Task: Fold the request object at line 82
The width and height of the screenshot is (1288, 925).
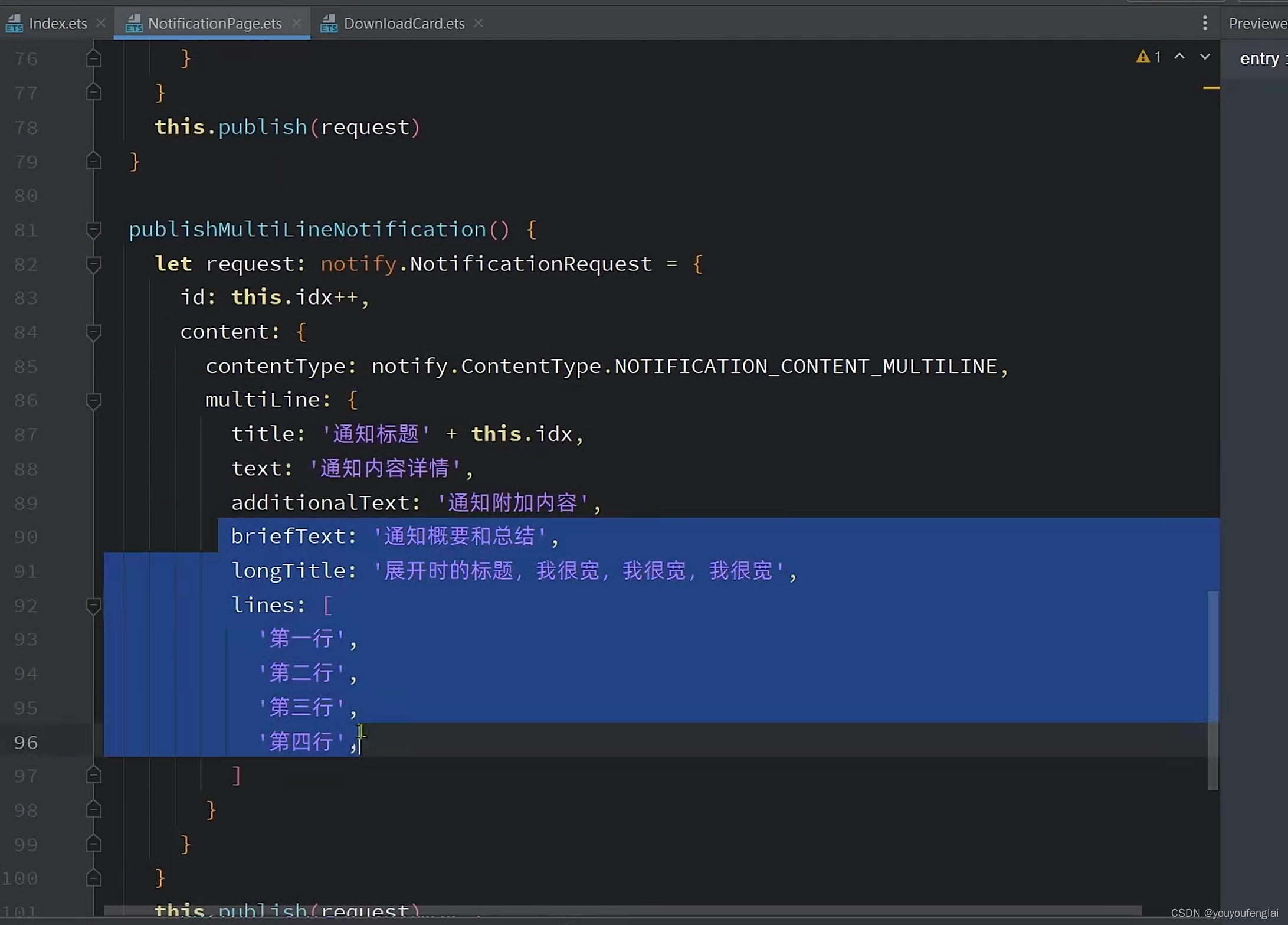Action: [93, 264]
